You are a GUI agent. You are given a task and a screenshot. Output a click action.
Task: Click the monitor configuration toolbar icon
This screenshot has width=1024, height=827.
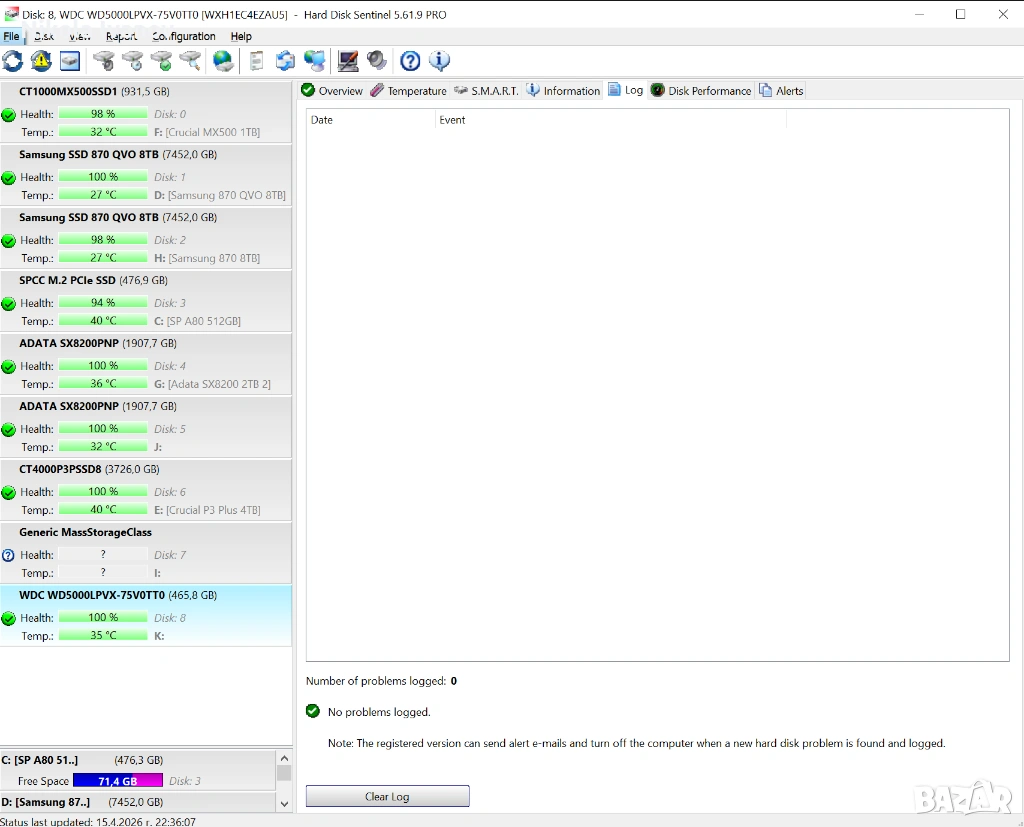[347, 61]
